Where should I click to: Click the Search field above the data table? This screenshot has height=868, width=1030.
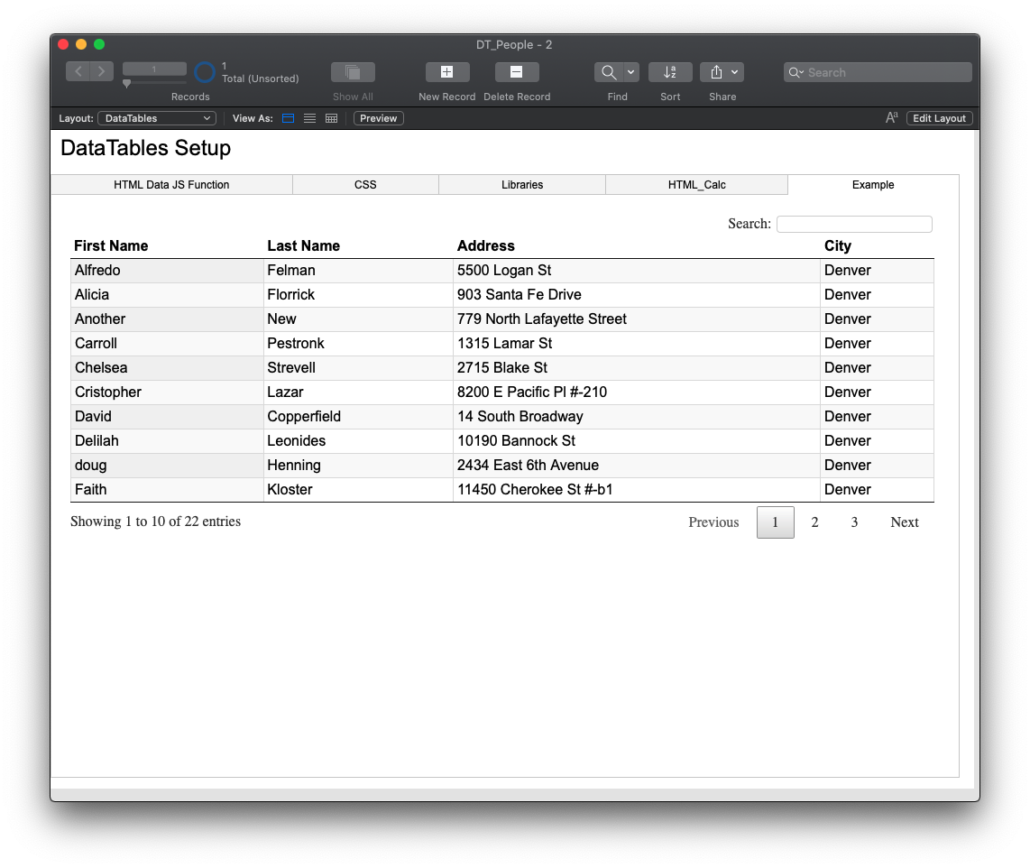coord(854,223)
